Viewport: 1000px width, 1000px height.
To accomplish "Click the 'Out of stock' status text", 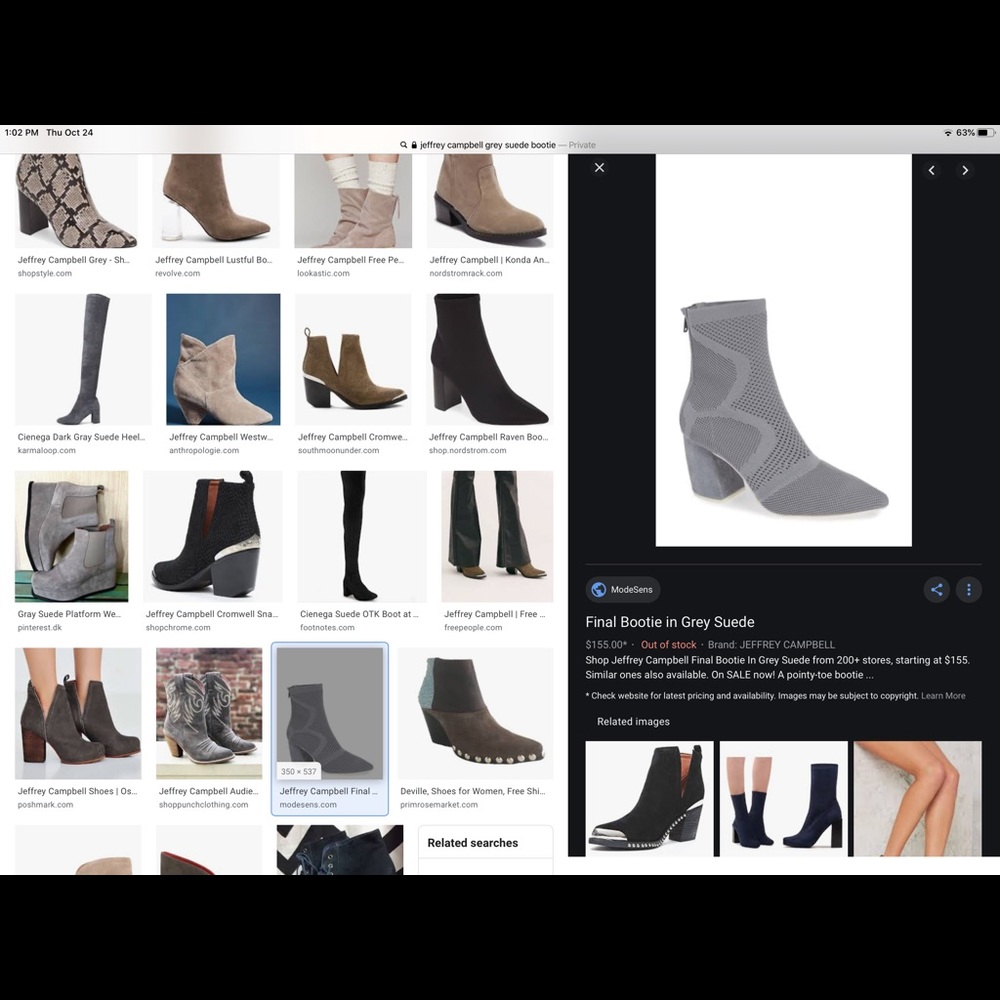I will [668, 645].
